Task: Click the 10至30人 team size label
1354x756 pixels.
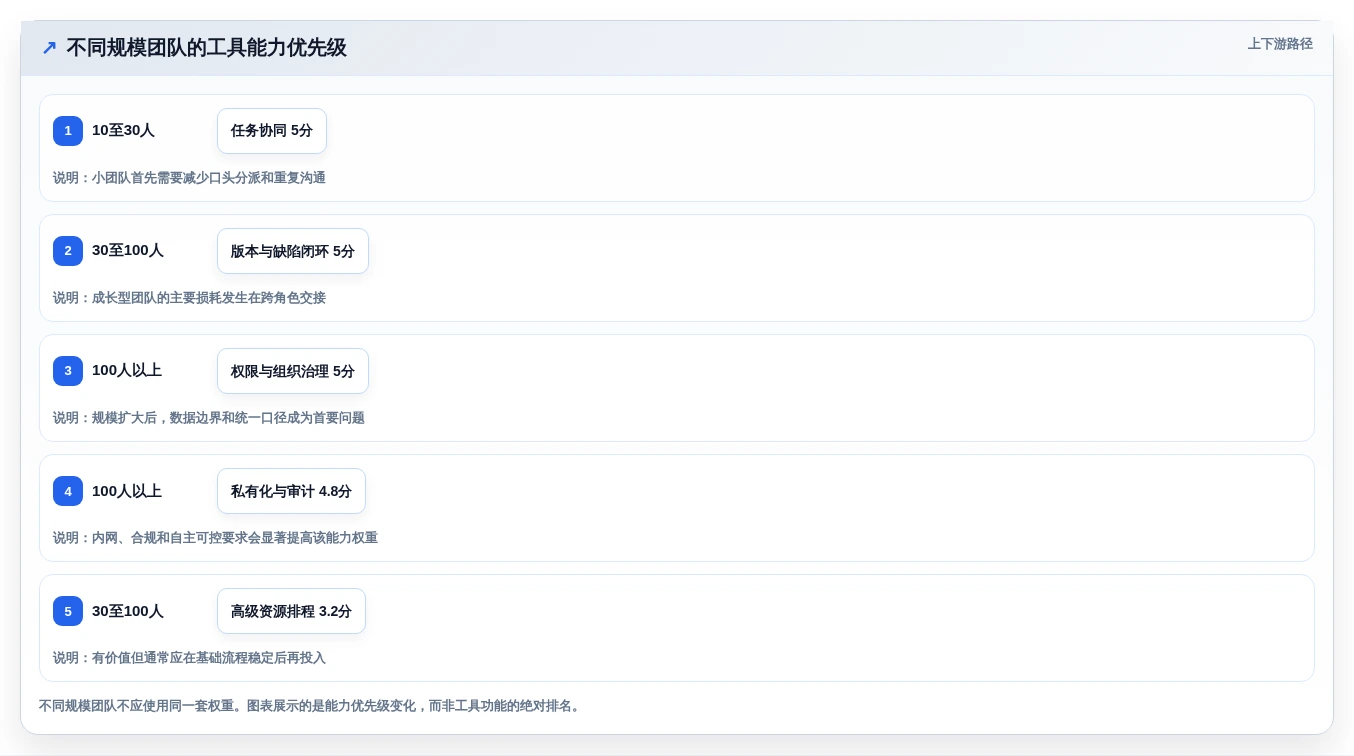Action: coord(123,130)
